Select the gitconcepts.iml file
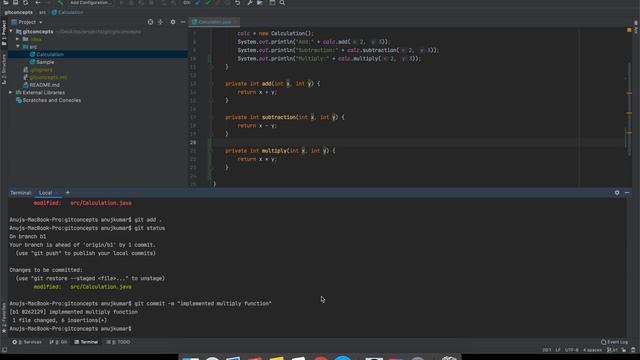This screenshot has width=640, height=360. [45, 77]
